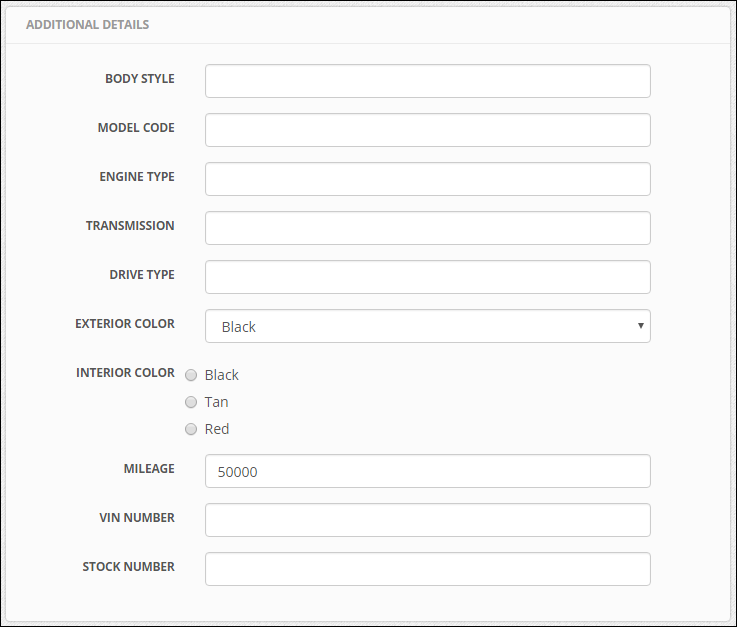Focus the VIN Number input box
The width and height of the screenshot is (737, 627).
(x=428, y=520)
